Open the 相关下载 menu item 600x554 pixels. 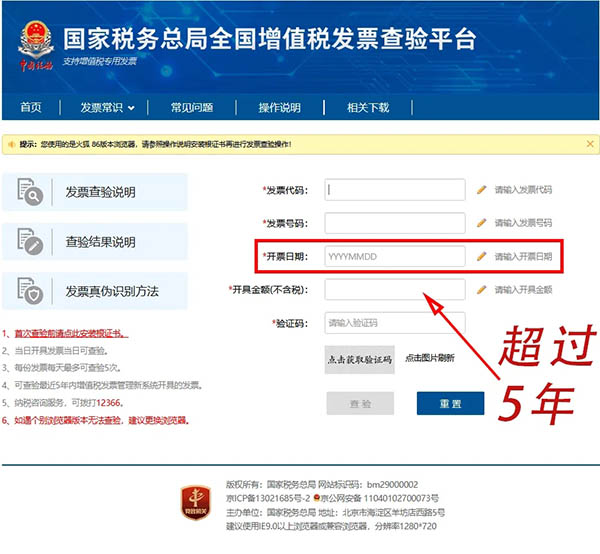click(368, 108)
